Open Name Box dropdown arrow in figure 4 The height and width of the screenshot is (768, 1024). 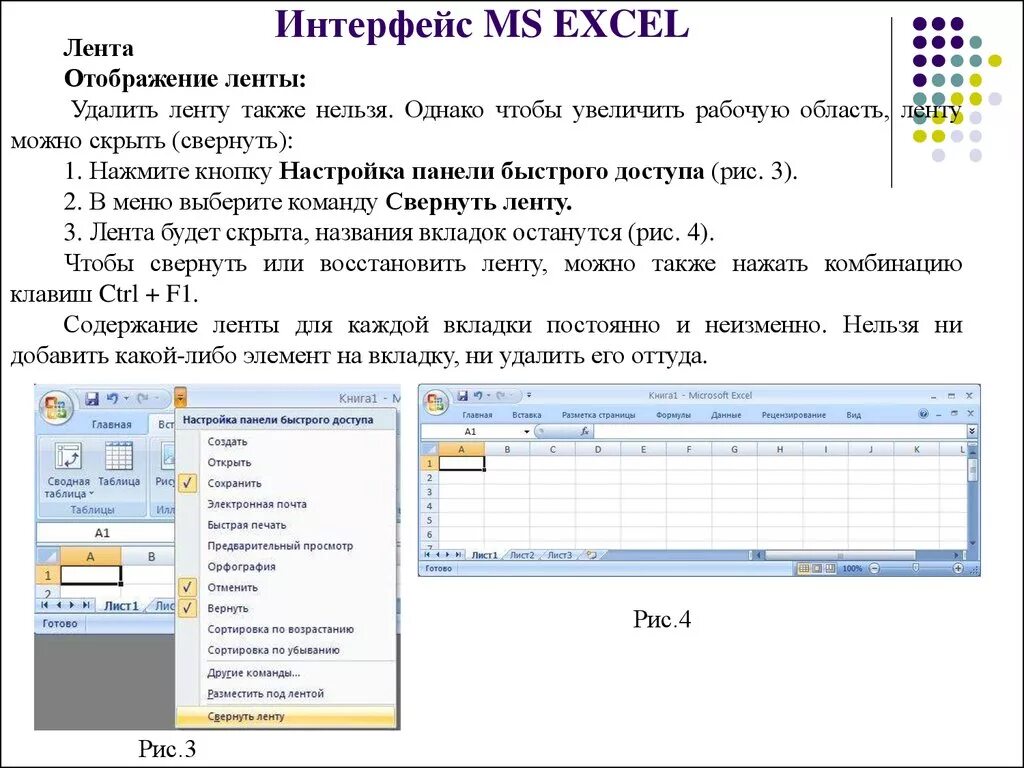[526, 432]
